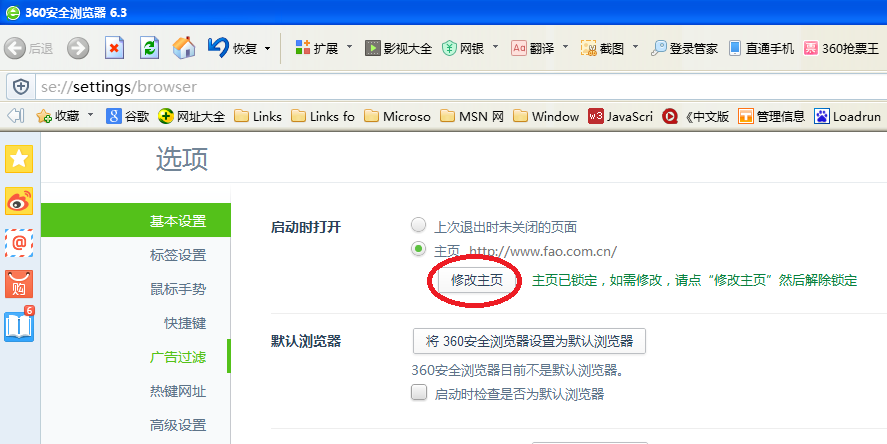
Task: Open the 管理信息 bookmark
Action: coord(772,117)
